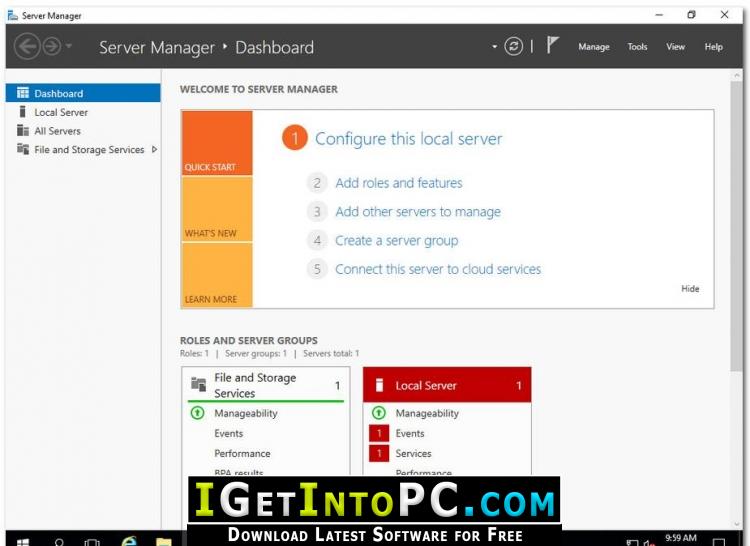Open Events in File and Storage tile
The height and width of the screenshot is (546, 750).
click(x=229, y=434)
